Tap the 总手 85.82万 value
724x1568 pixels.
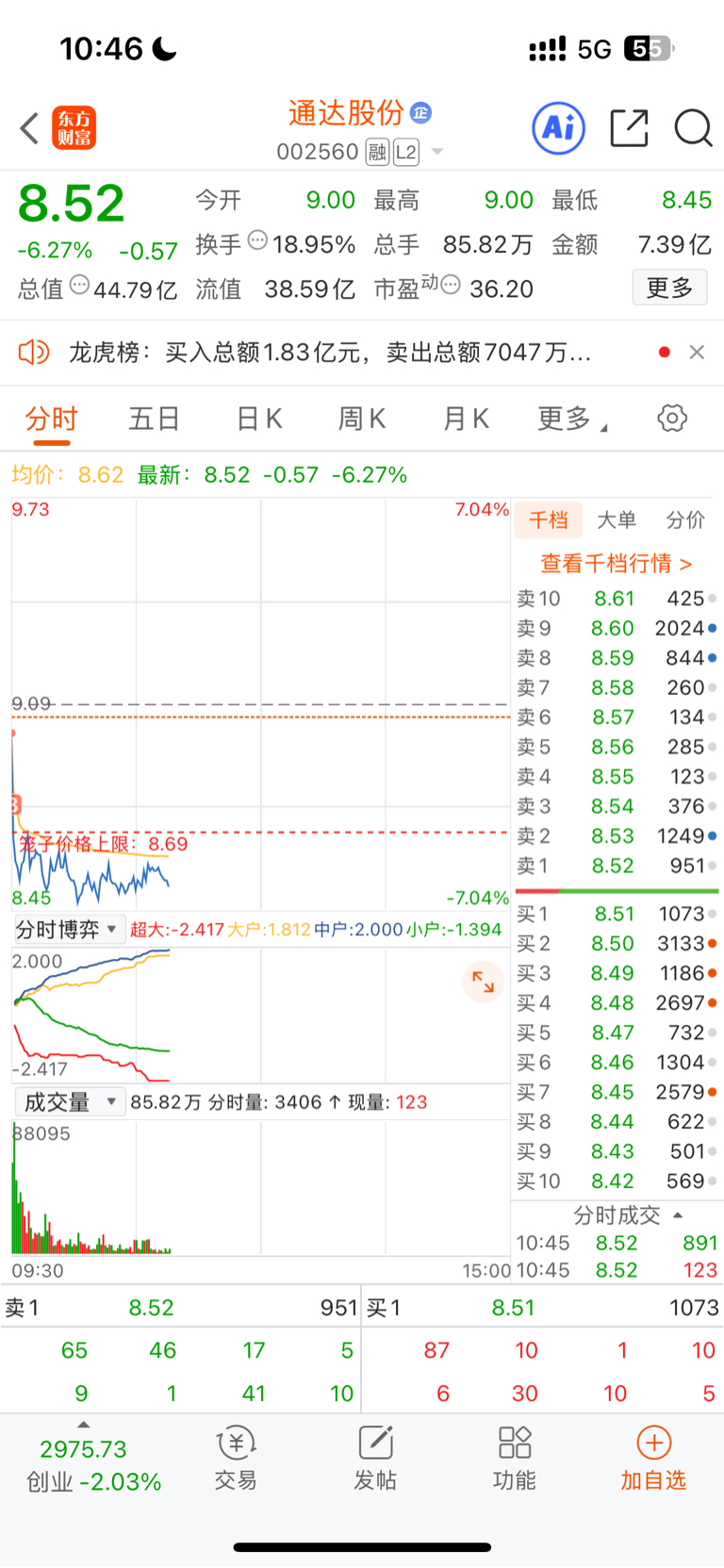[x=487, y=245]
